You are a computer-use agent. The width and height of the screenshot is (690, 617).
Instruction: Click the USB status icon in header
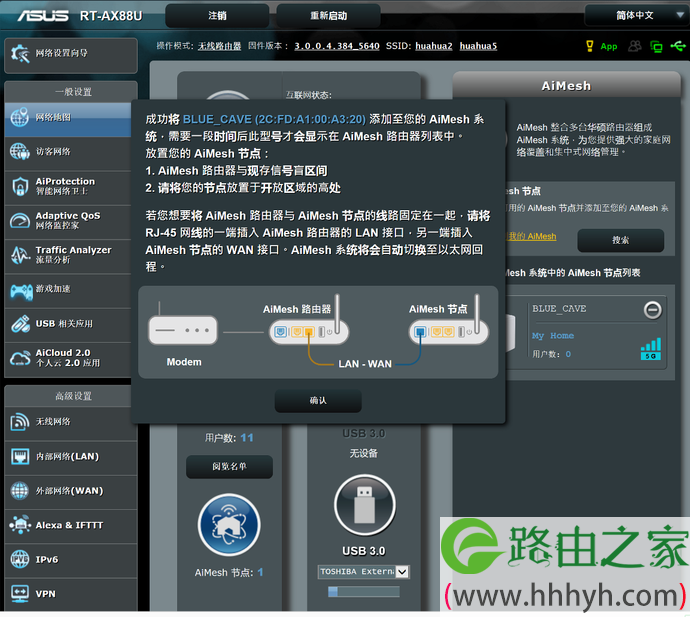678,46
